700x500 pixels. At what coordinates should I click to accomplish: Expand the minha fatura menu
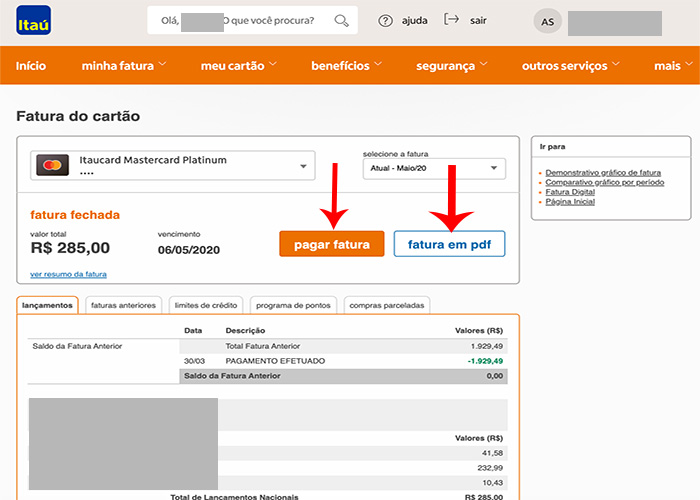pyautogui.click(x=124, y=66)
